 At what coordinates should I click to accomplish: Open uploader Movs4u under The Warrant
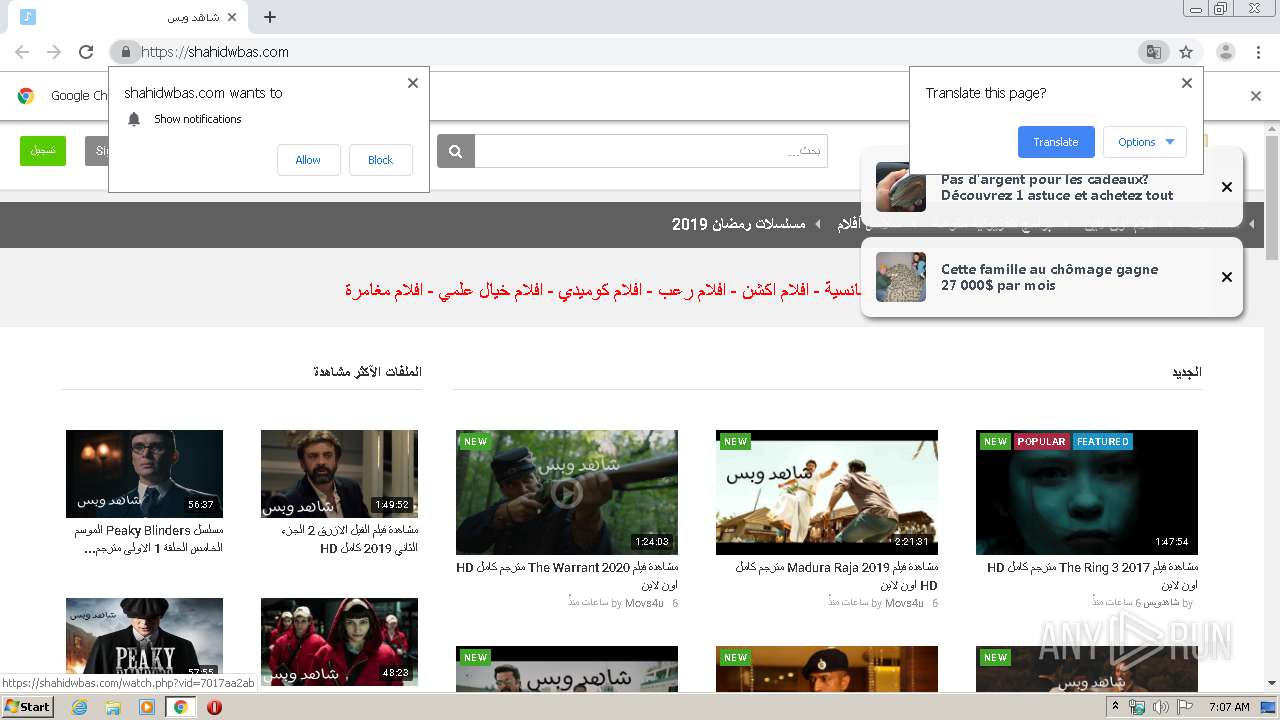pyautogui.click(x=644, y=603)
